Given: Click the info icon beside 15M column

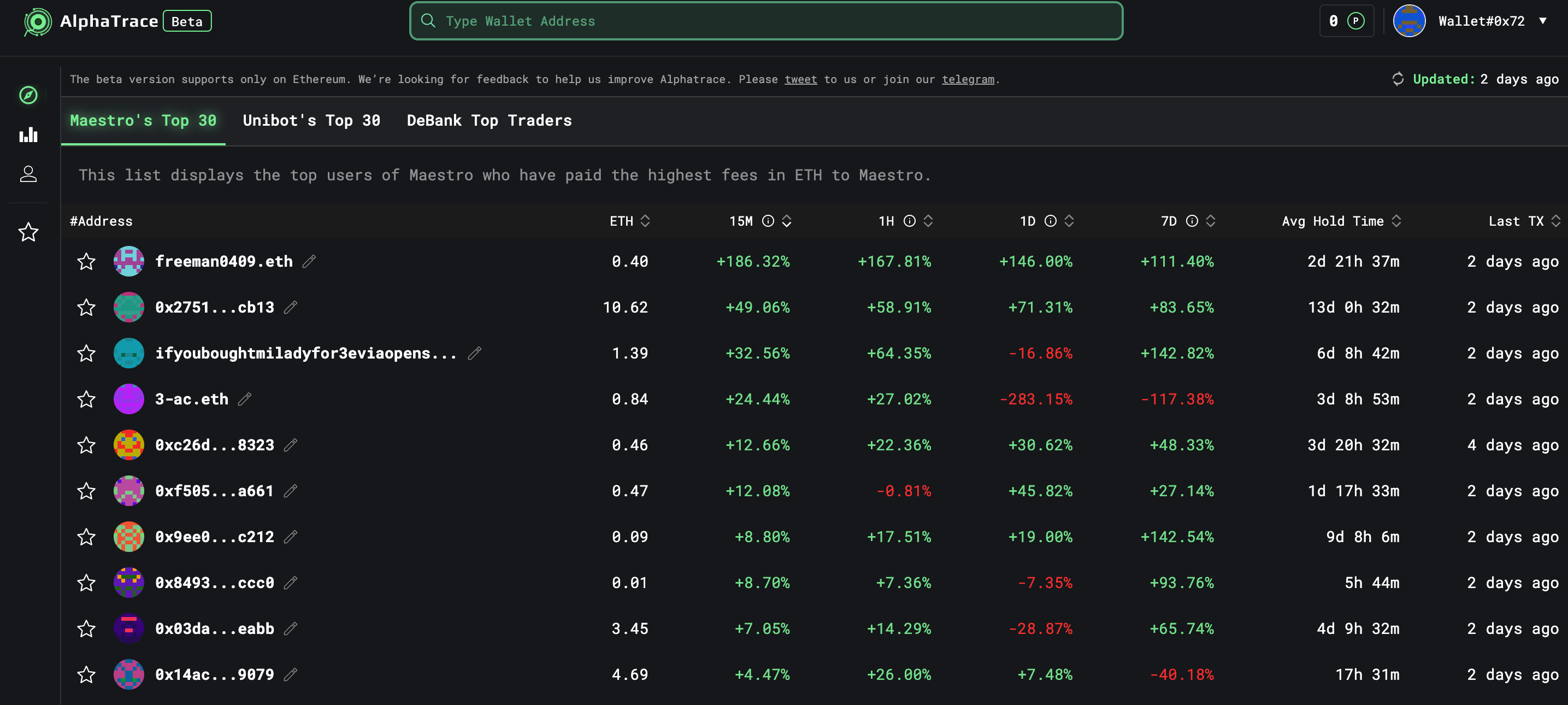Looking at the screenshot, I should (x=768, y=221).
